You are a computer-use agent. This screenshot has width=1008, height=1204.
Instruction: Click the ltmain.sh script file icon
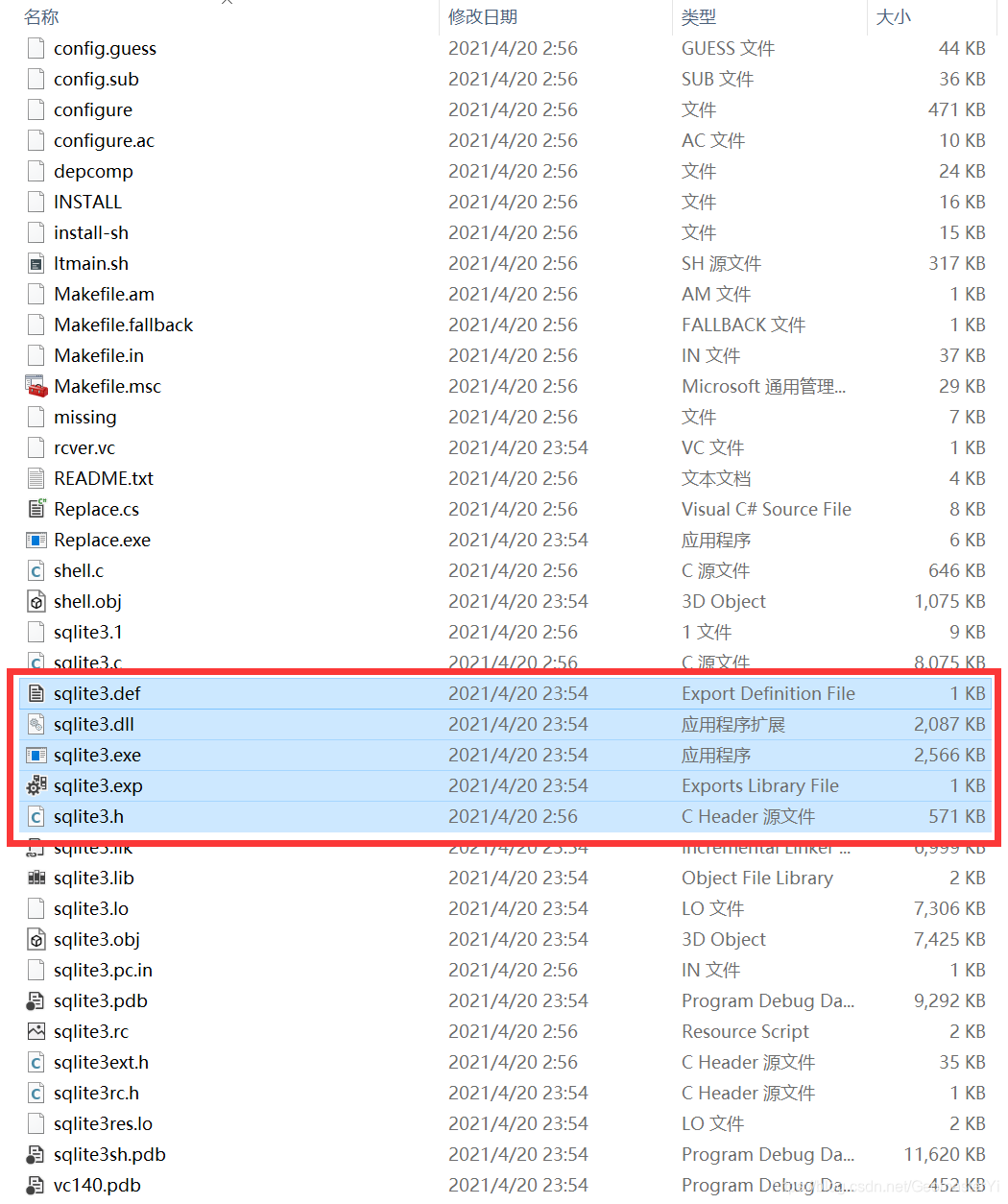(x=36, y=263)
